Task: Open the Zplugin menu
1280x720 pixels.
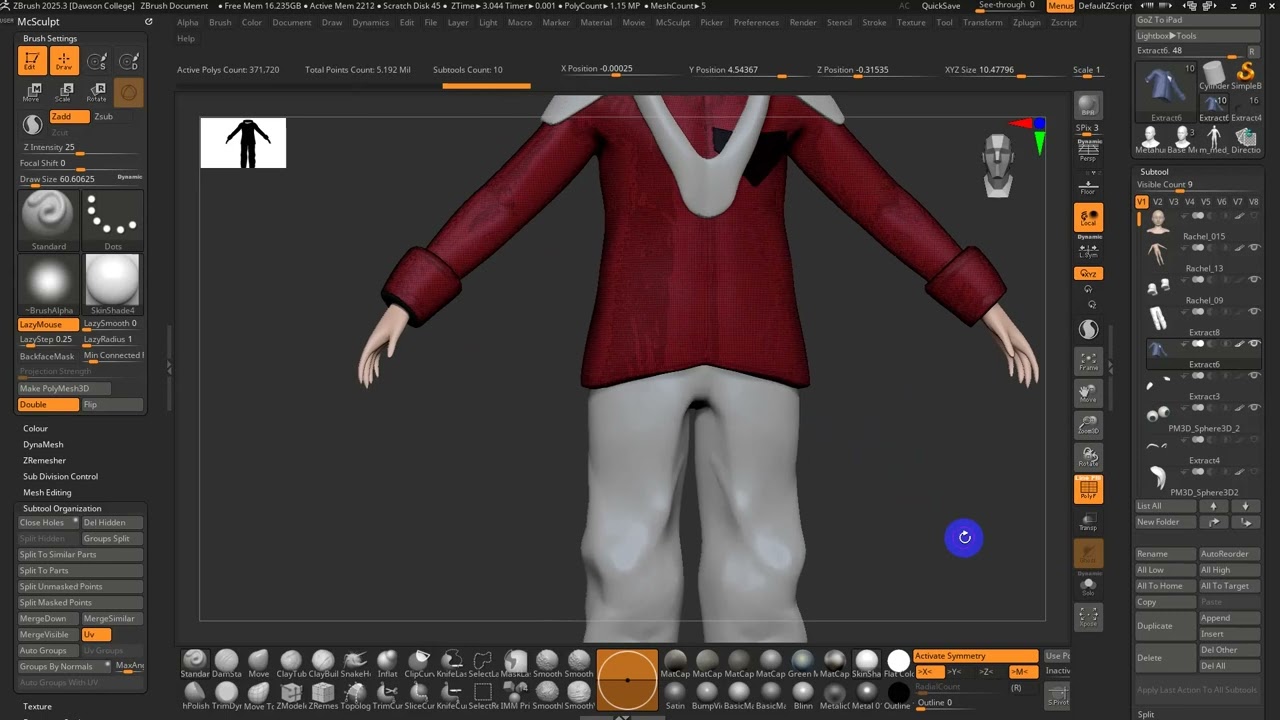Action: click(x=1027, y=22)
